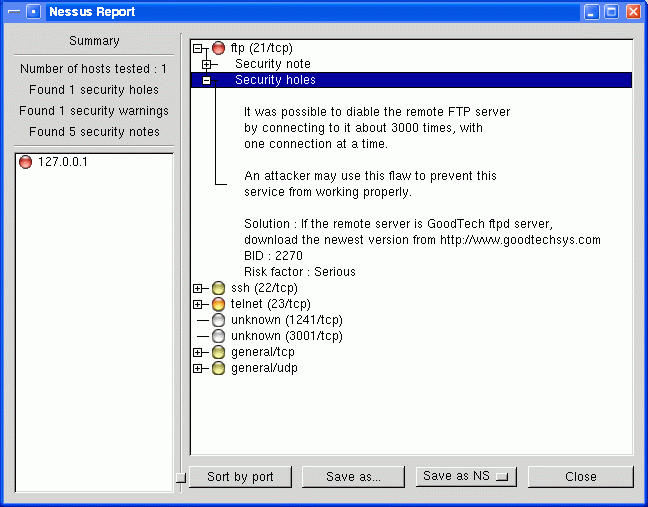The width and height of the screenshot is (648, 507).
Task: Click the yellow icon beside ssh (22/tcp)
Action: (x=218, y=288)
